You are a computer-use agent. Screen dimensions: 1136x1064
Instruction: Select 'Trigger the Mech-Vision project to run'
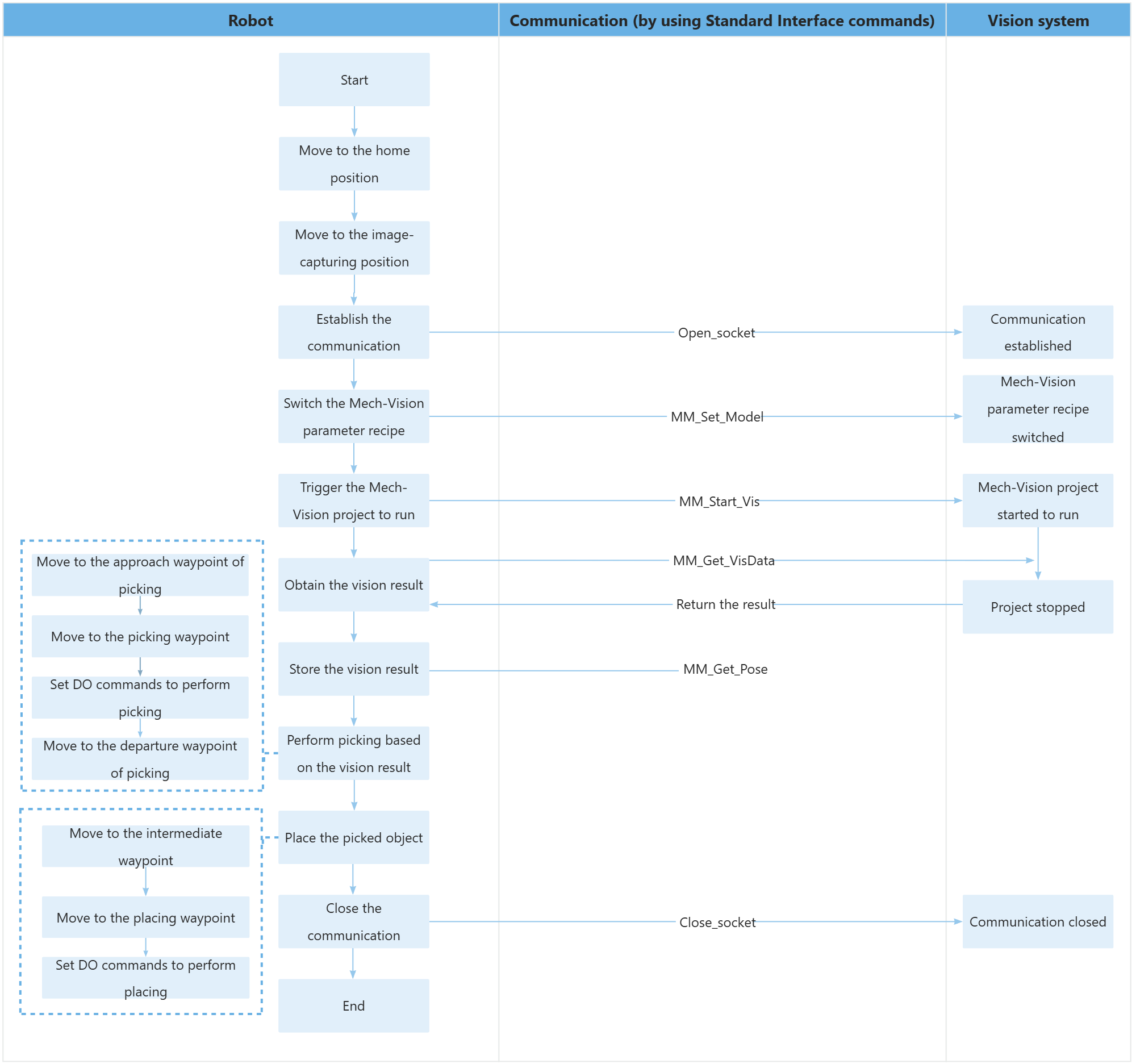point(353,500)
